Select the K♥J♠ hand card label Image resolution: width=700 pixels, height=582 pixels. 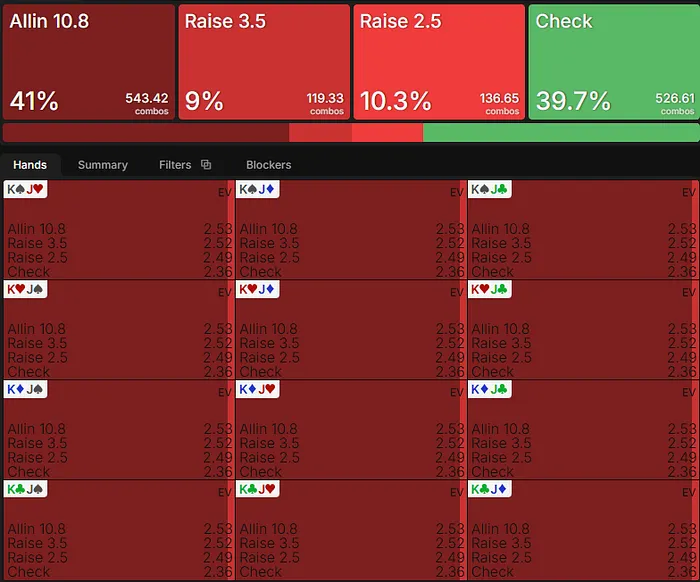pyautogui.click(x=25, y=289)
